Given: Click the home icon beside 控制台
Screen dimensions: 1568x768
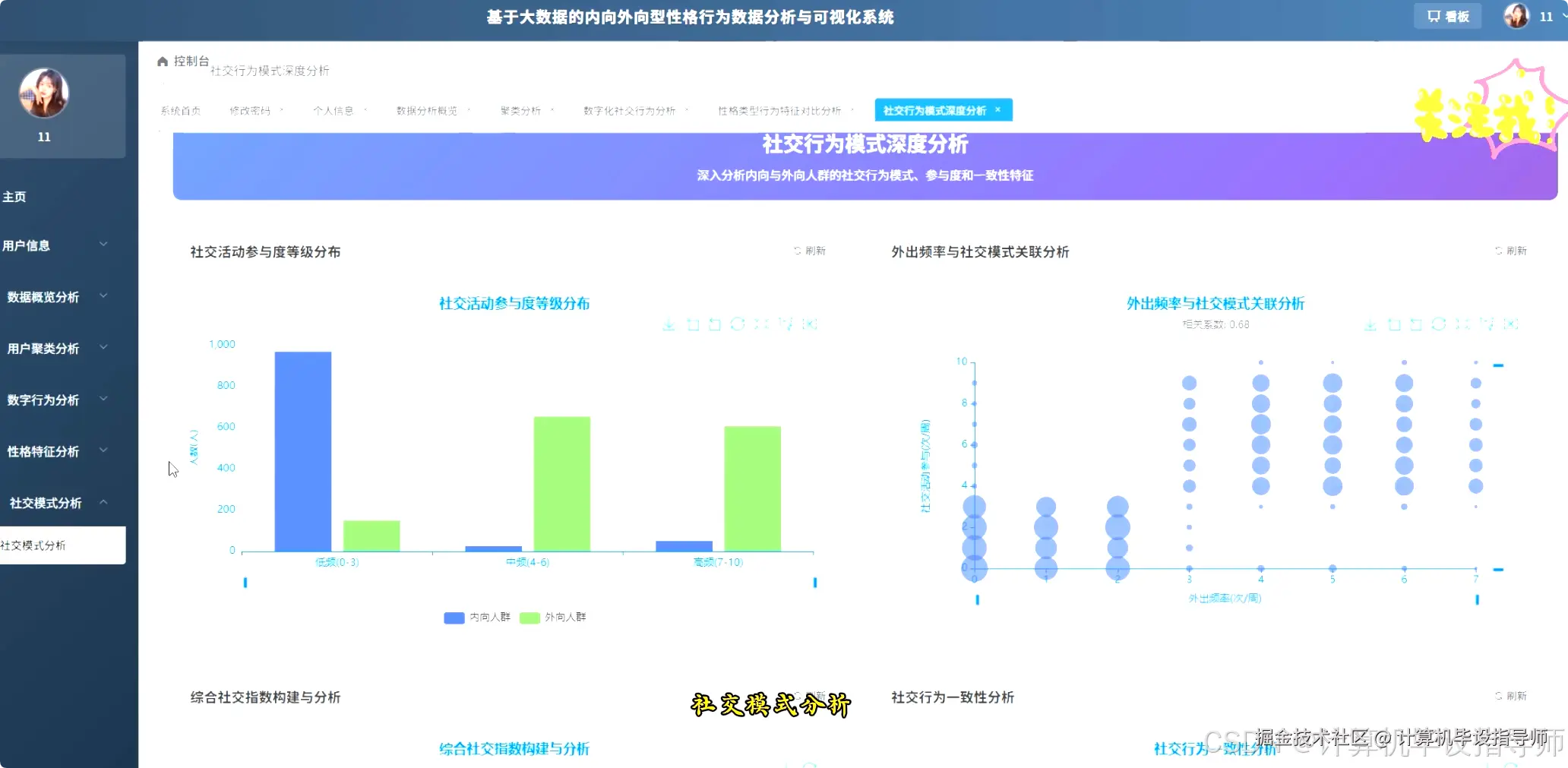Looking at the screenshot, I should tap(163, 62).
